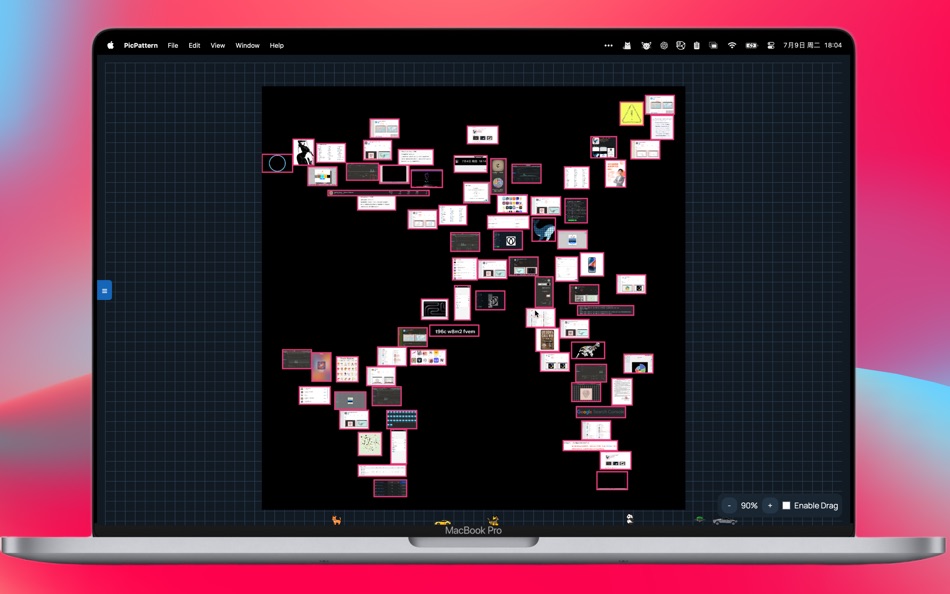Select the white panda icon at bottom
This screenshot has height=594, width=950.
[x=628, y=517]
